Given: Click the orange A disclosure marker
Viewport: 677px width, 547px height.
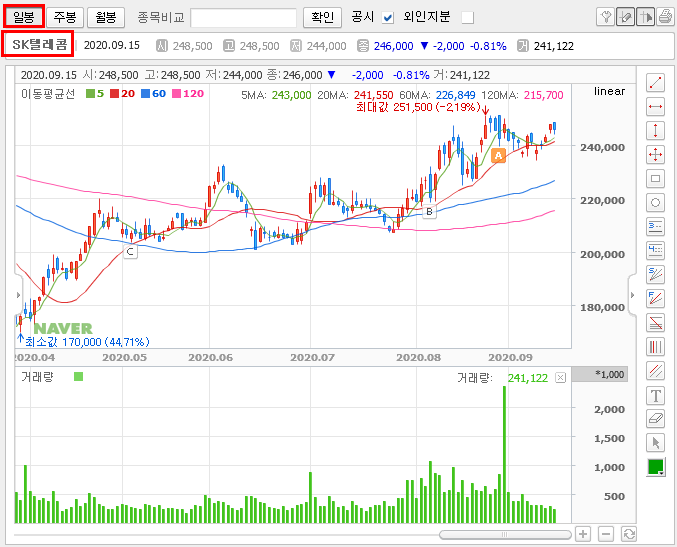Looking at the screenshot, I should [498, 155].
